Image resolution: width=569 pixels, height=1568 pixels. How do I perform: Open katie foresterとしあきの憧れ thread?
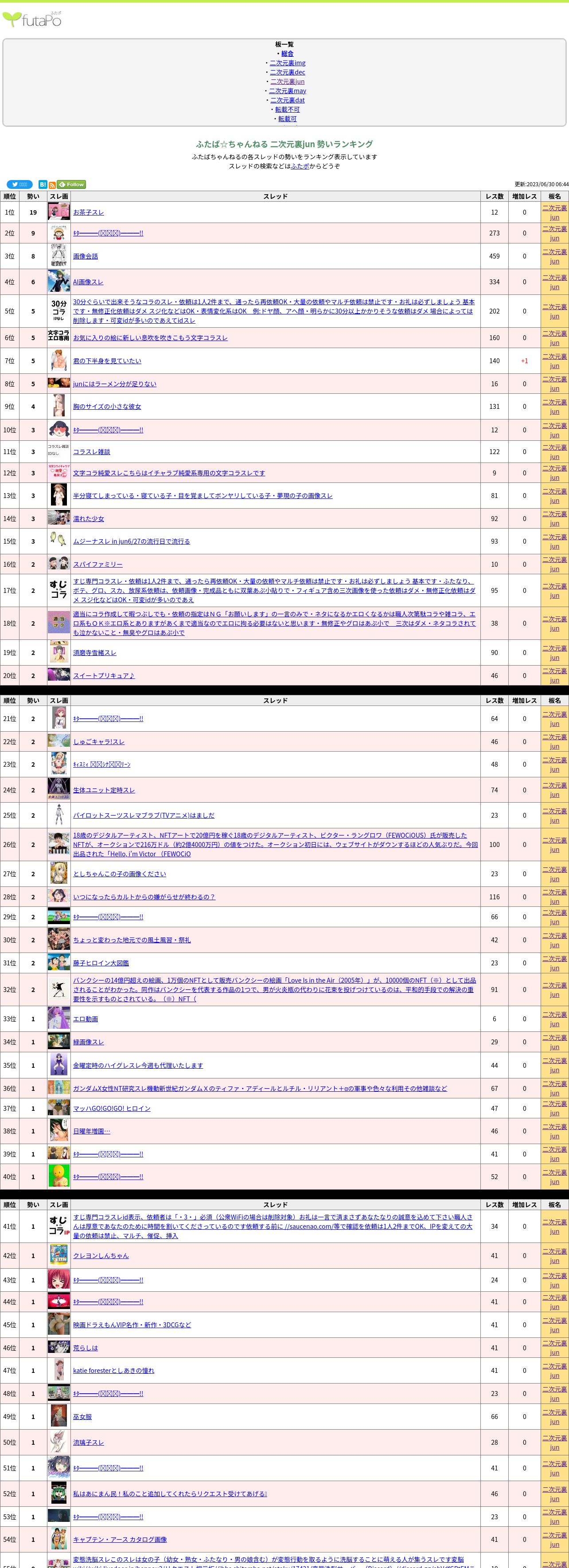(114, 1371)
